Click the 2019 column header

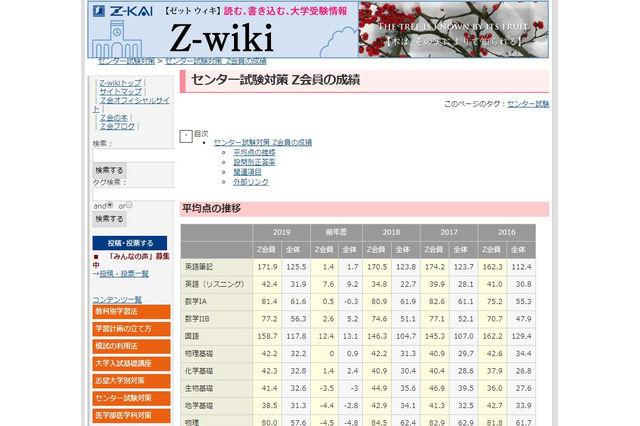point(281,232)
